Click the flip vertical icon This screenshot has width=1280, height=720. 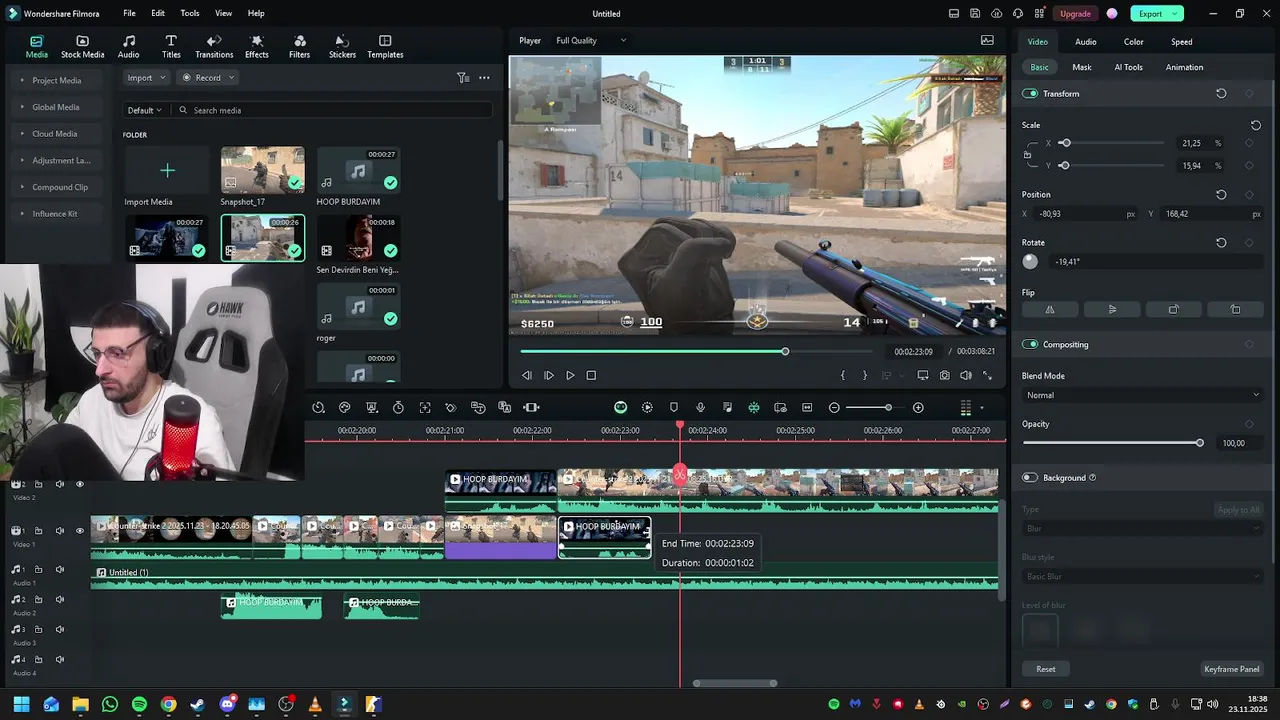point(1112,309)
